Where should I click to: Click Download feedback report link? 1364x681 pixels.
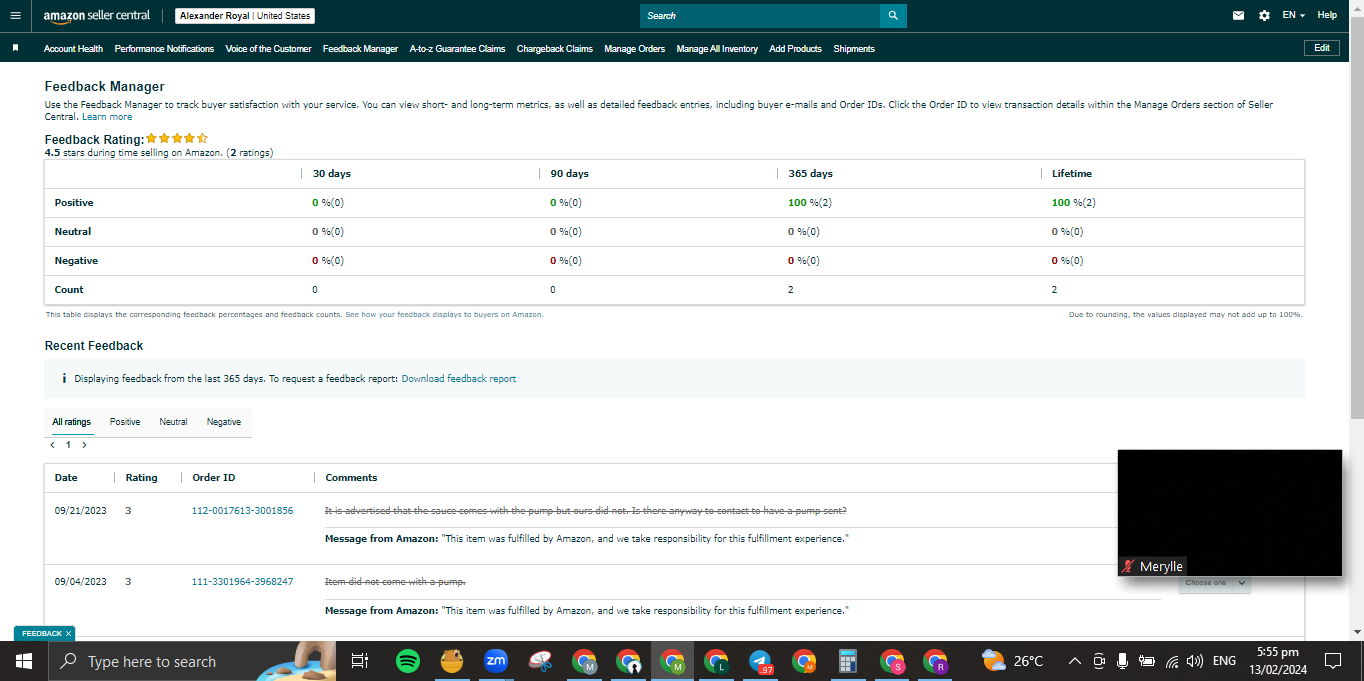459,379
